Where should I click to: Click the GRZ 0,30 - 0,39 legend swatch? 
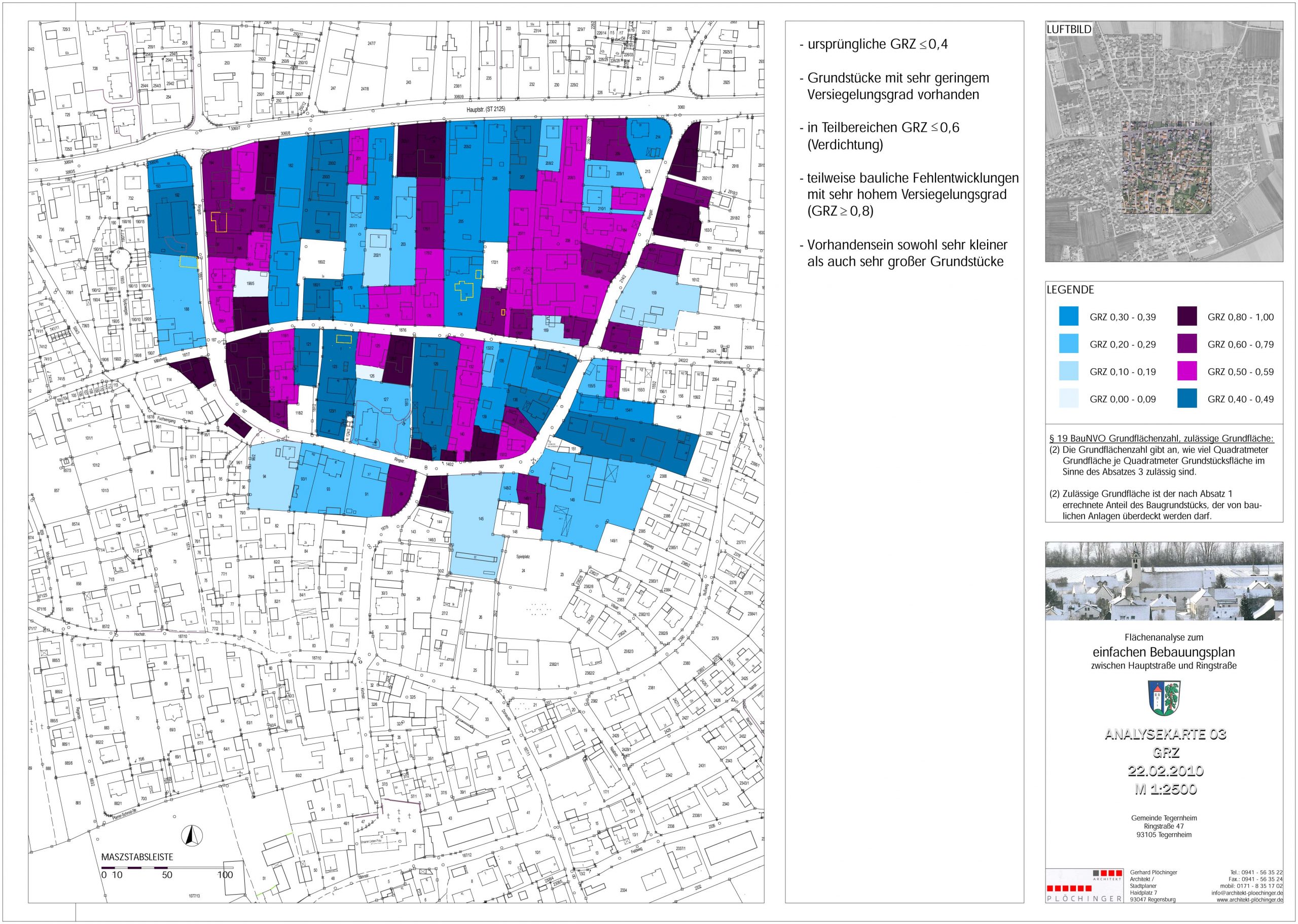(1069, 317)
